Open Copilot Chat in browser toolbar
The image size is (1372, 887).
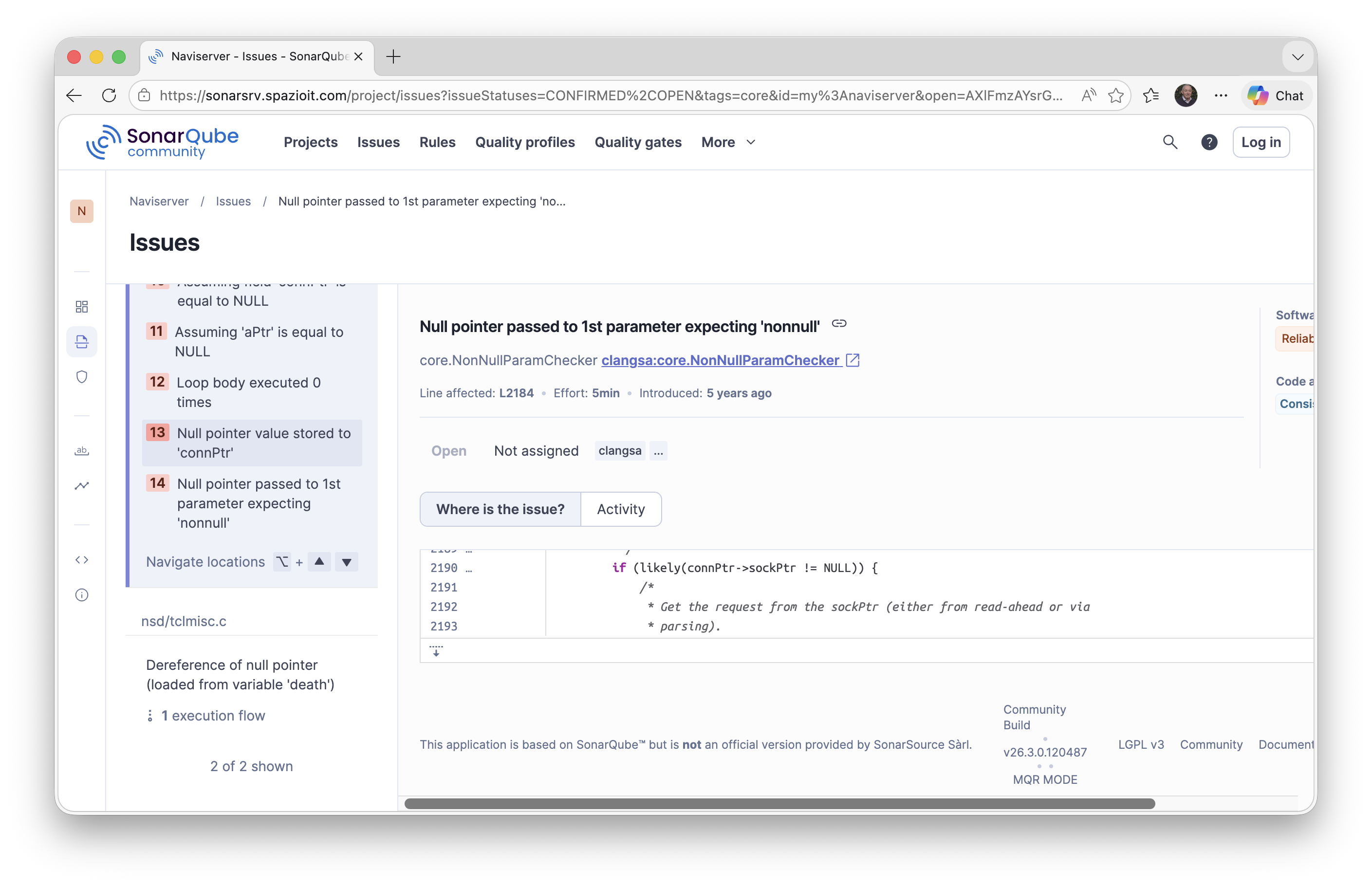coord(1276,95)
